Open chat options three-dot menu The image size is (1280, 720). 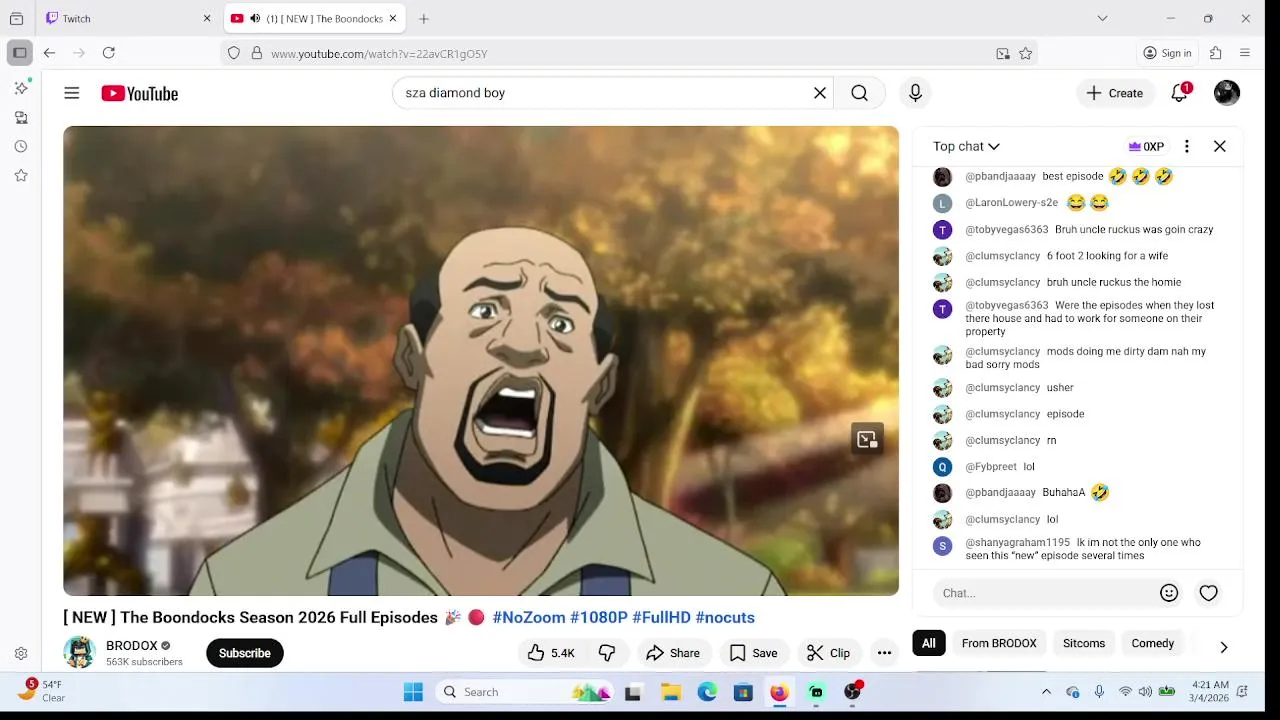point(1187,146)
